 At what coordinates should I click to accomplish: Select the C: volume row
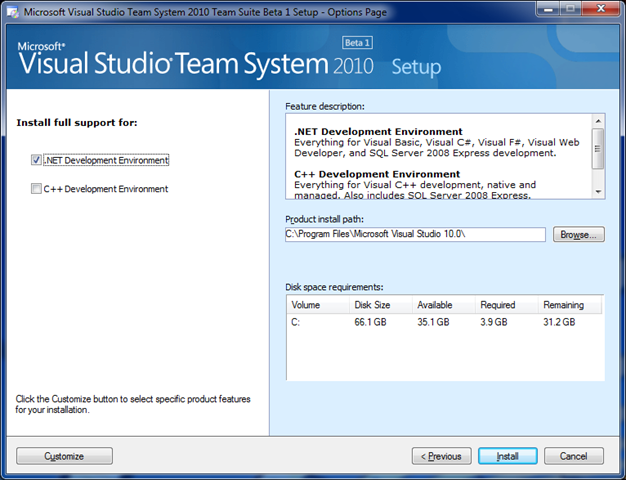point(445,322)
